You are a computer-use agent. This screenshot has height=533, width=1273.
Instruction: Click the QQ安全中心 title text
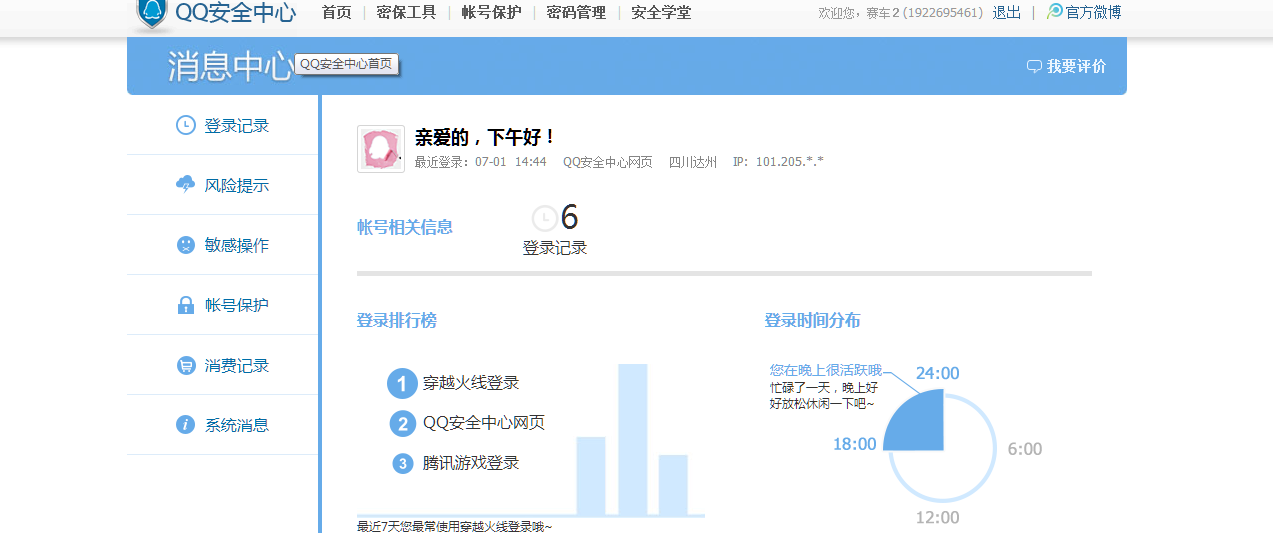(235, 12)
